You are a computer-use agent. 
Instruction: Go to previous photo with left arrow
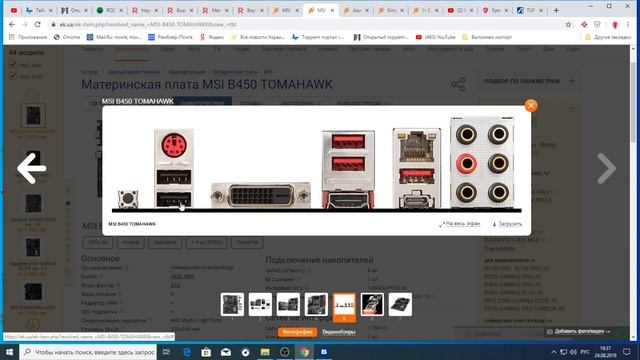31,168
